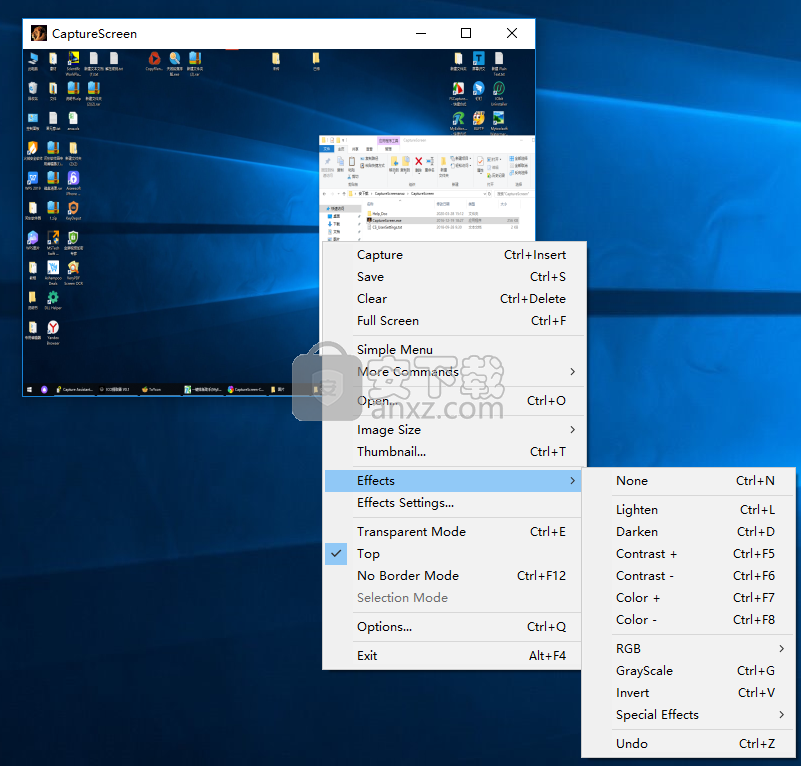Select Undo in Effects submenu
The width and height of the screenshot is (801, 766).
tap(689, 744)
